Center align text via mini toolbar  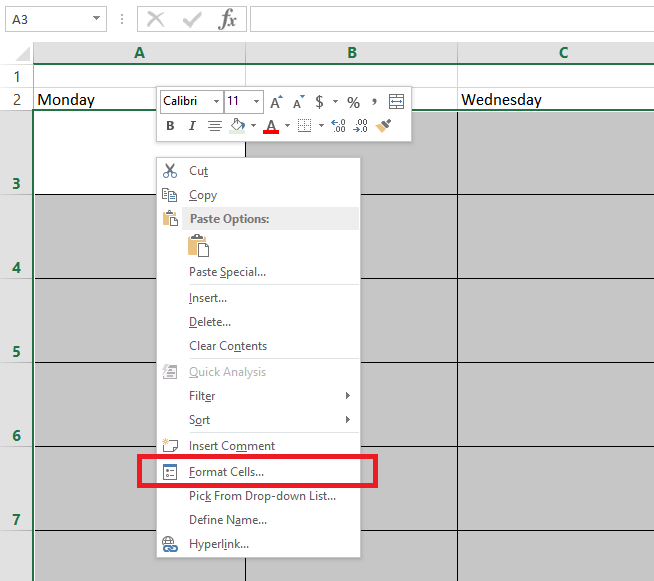point(215,126)
